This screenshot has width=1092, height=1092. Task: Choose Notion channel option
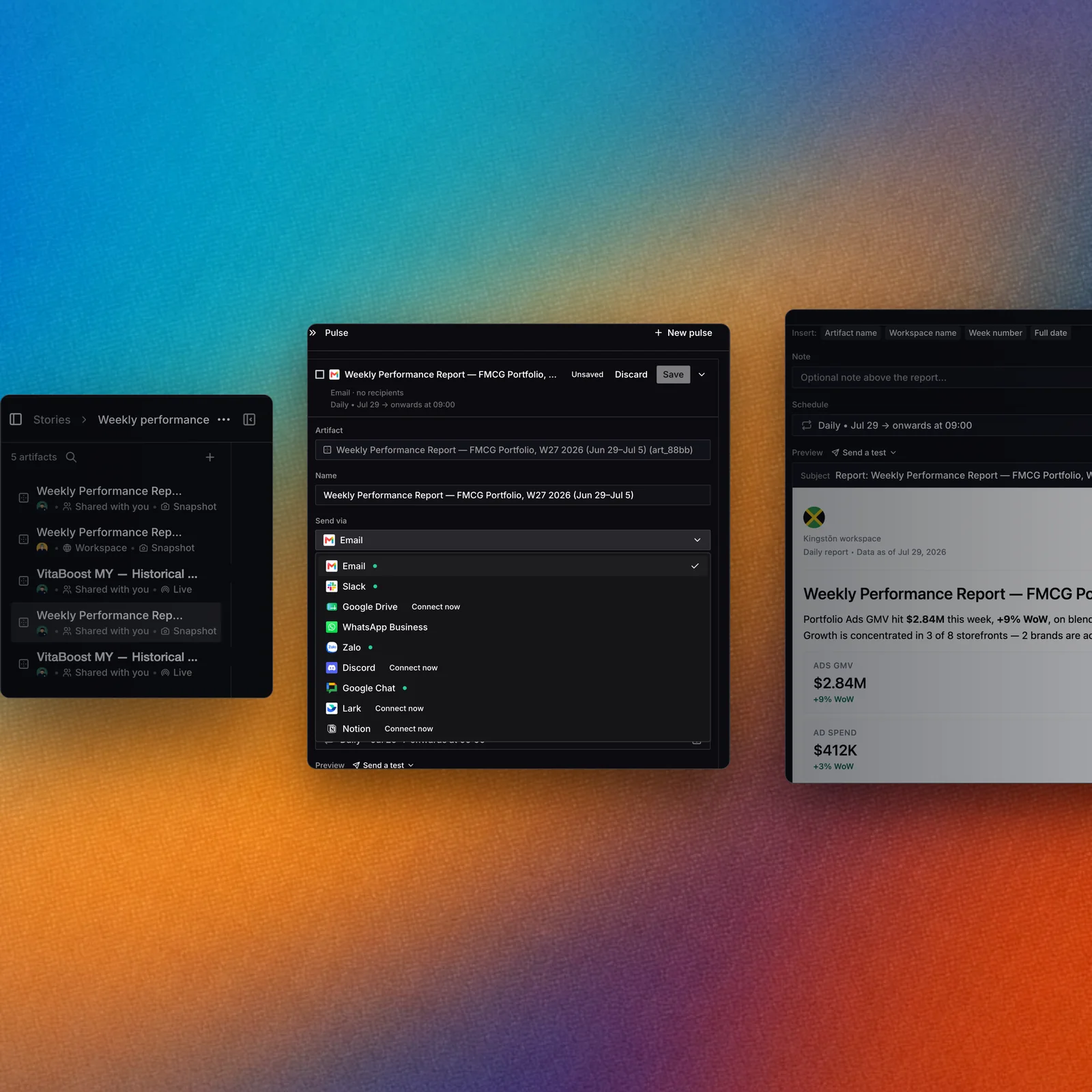[x=513, y=729]
